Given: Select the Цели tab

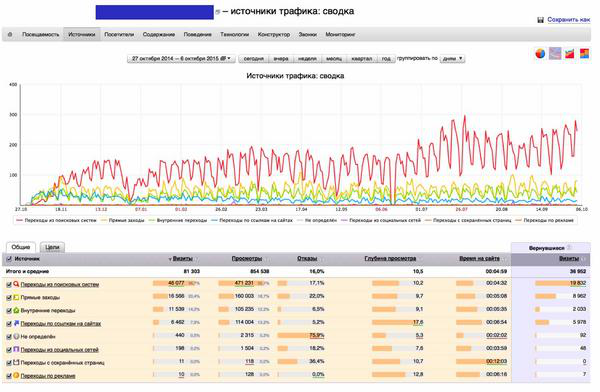Looking at the screenshot, I should pos(52,247).
